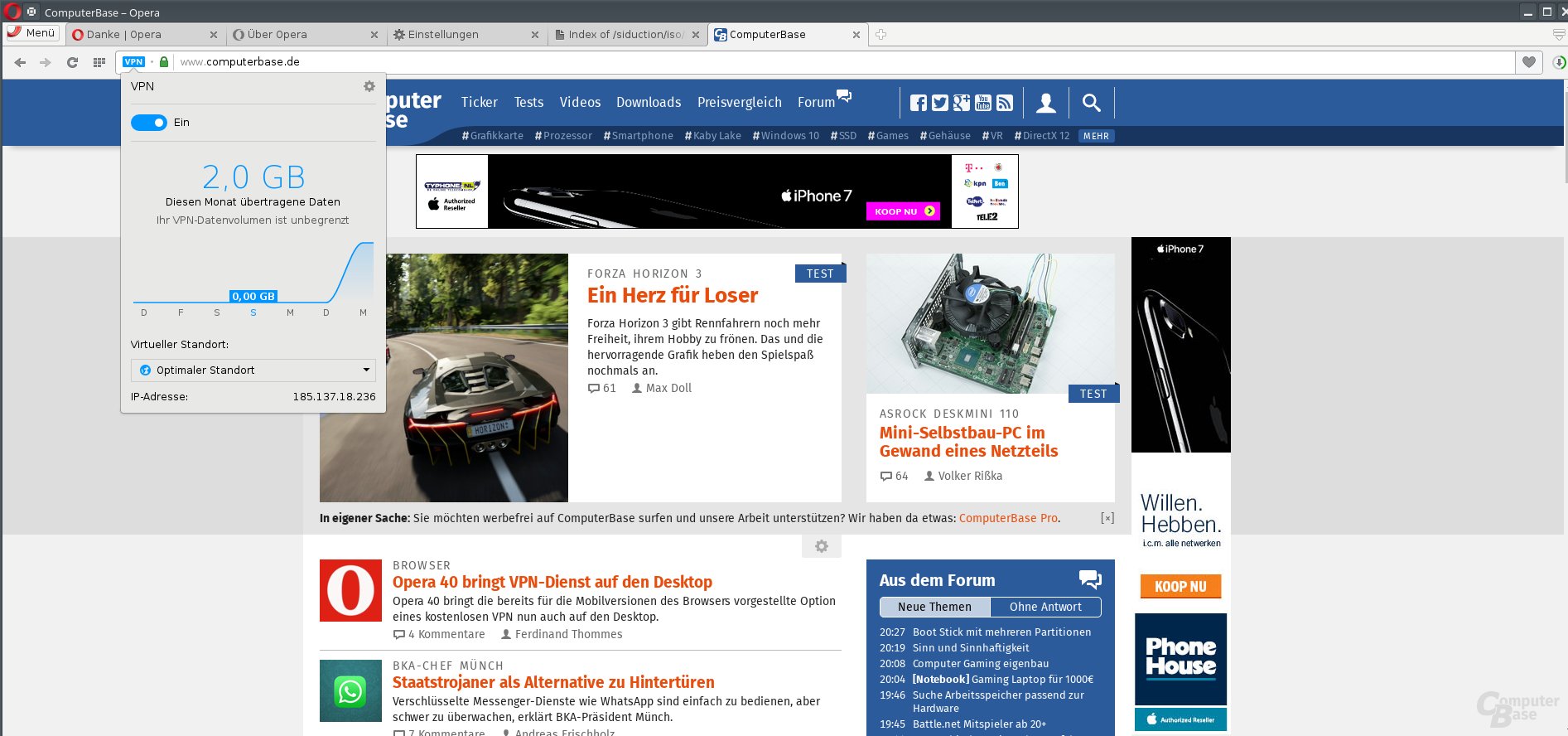Viewport: 1568px width, 736px height.
Task: Open the Downloads navigation item
Action: pyautogui.click(x=649, y=103)
